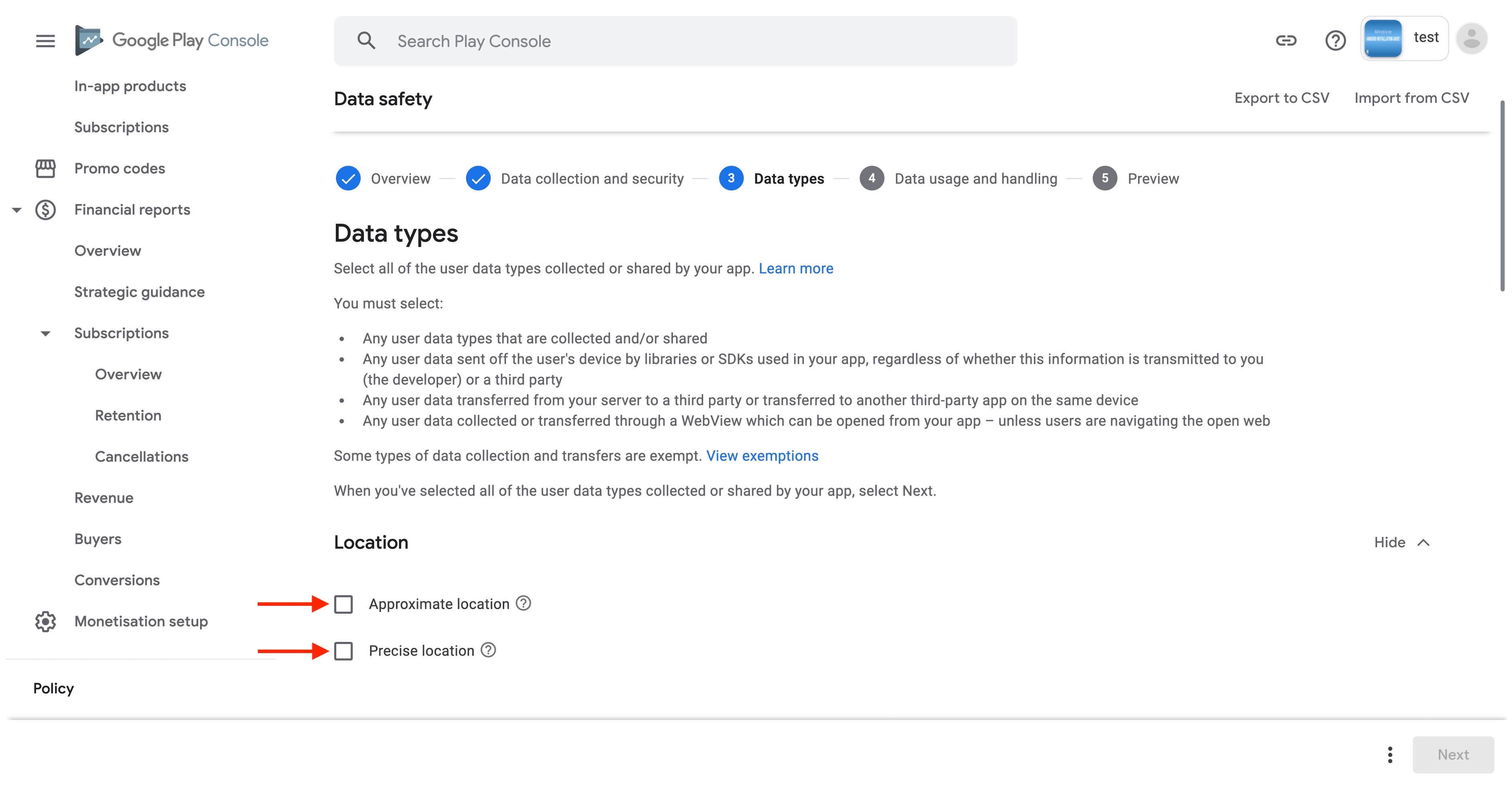The height and width of the screenshot is (793, 1512).
Task: Tick the Precise location checkbox
Action: coord(343,651)
